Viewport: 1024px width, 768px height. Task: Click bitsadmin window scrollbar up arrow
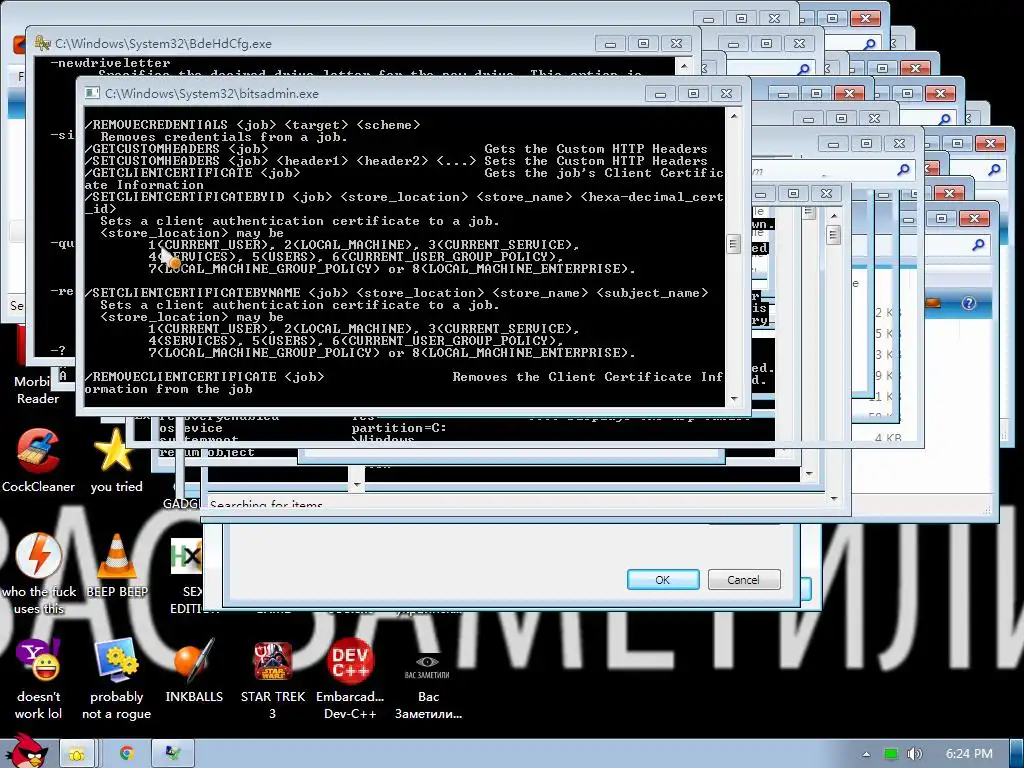[x=734, y=116]
